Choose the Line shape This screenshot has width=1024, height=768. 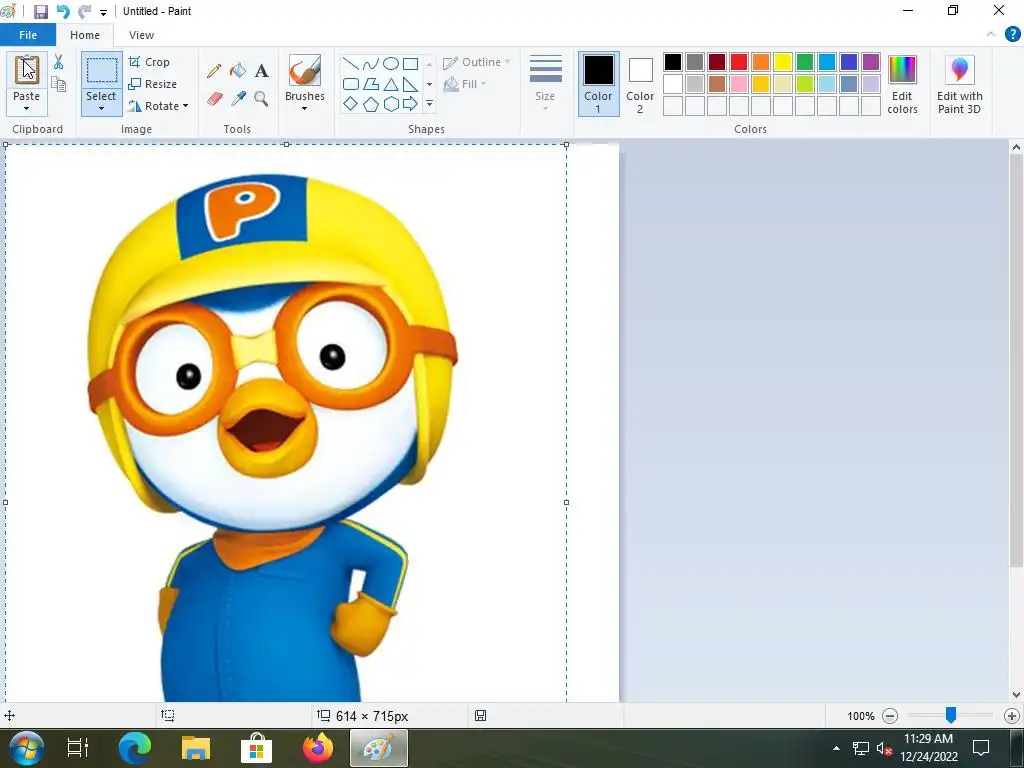351,63
